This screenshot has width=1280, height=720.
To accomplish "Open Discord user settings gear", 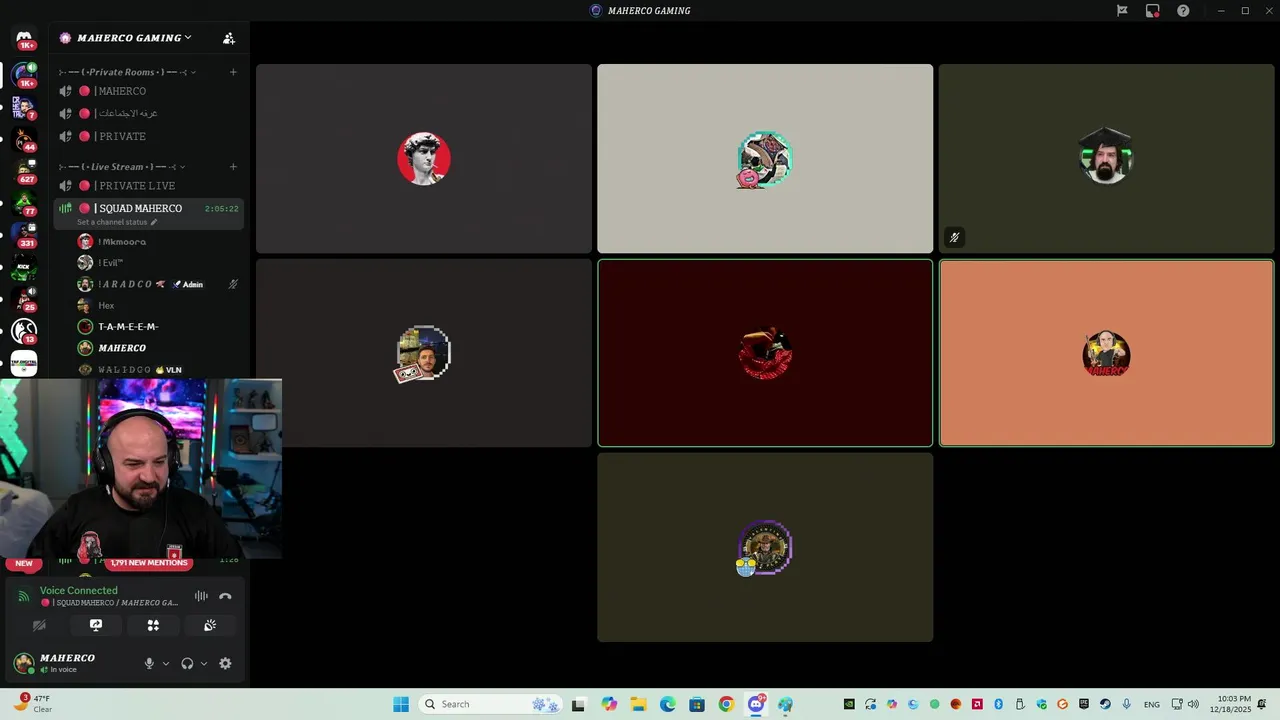I will [x=225, y=663].
